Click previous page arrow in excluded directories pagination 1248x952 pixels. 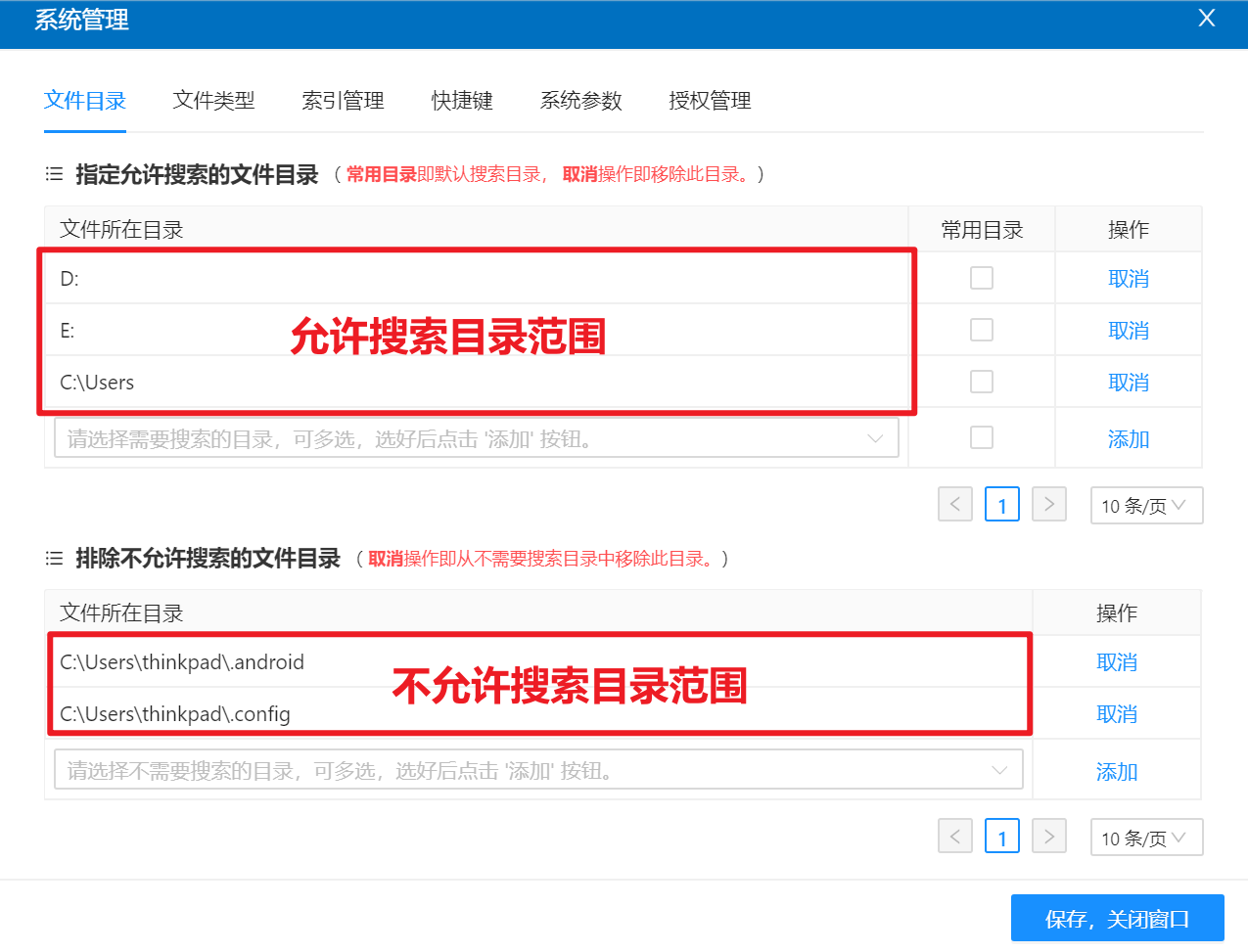954,837
